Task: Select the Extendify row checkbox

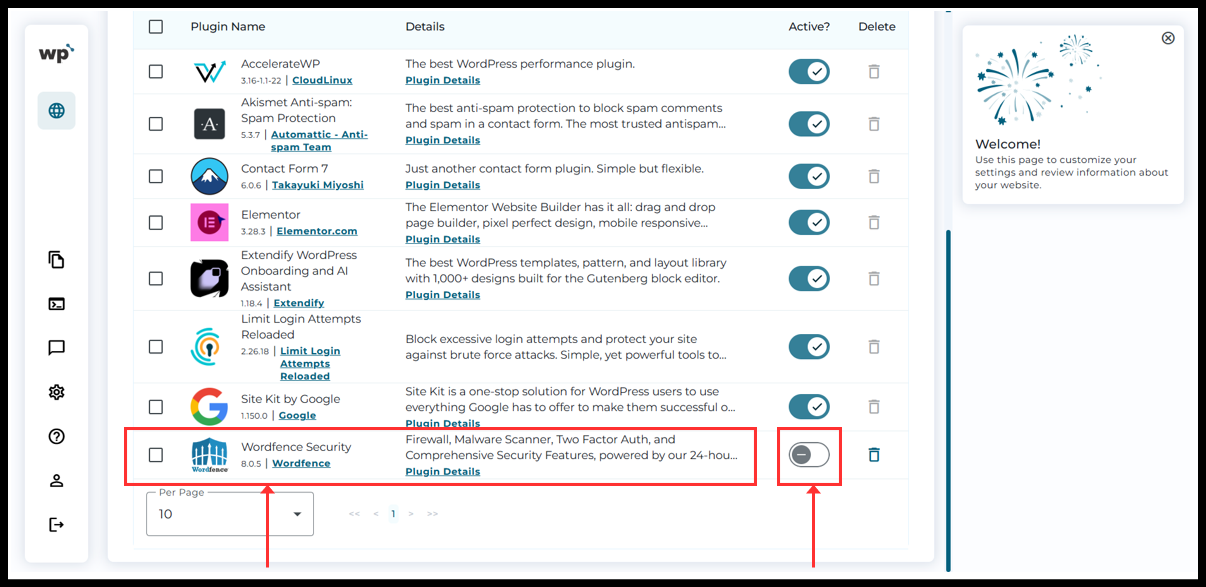Action: 155,278
